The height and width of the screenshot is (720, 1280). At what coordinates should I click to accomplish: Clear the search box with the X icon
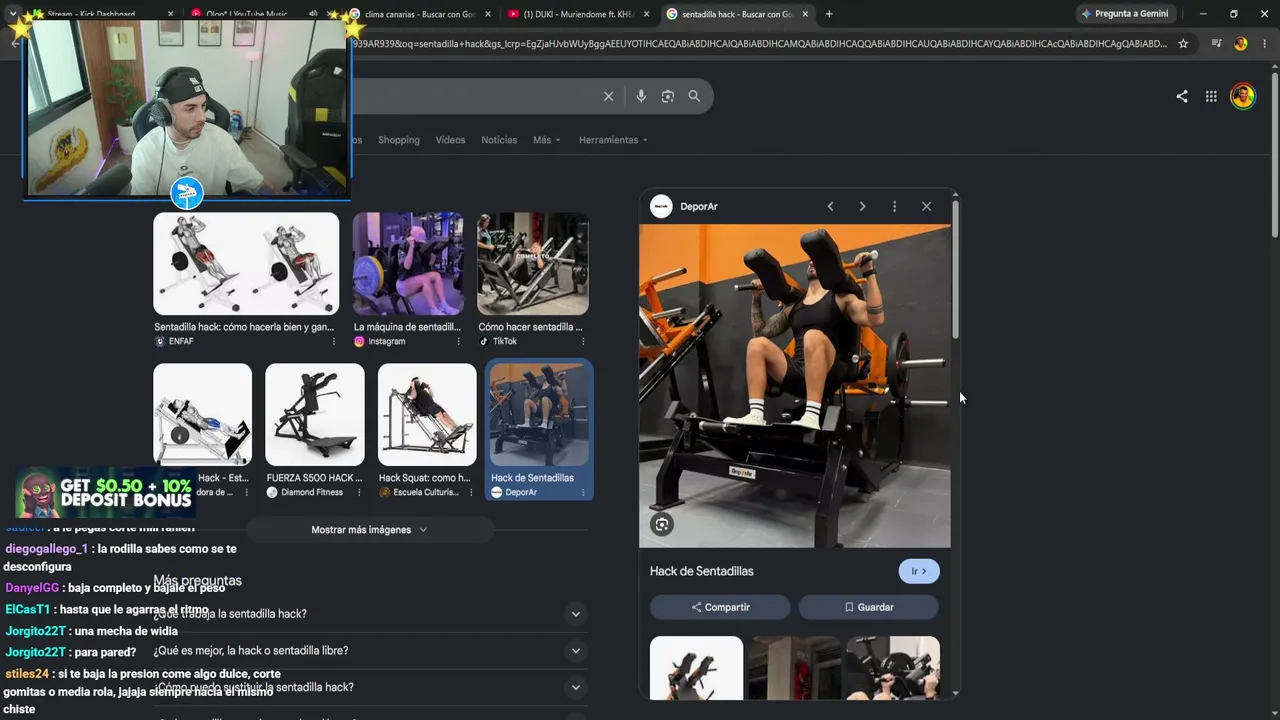[x=608, y=96]
